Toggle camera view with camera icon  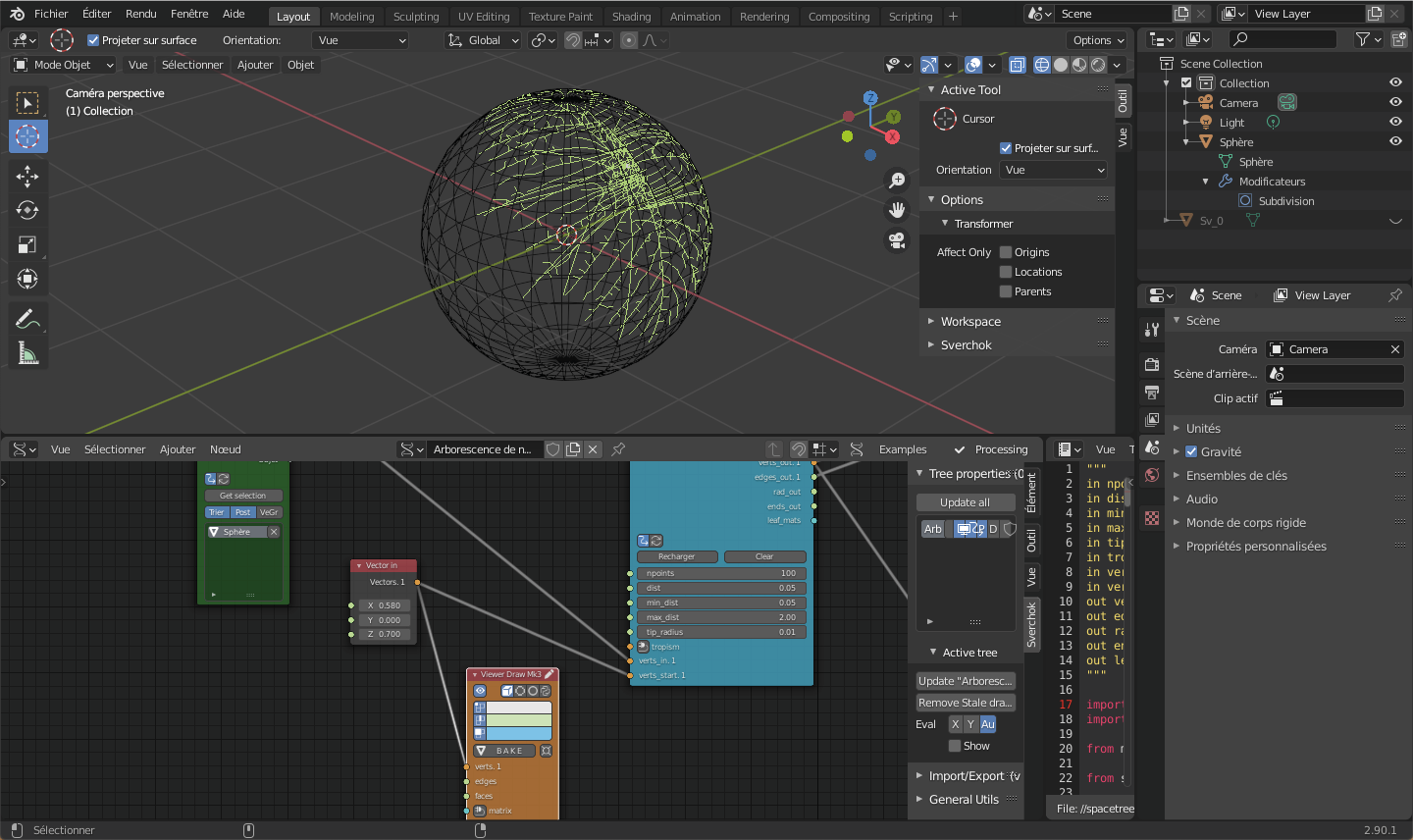coord(897,240)
